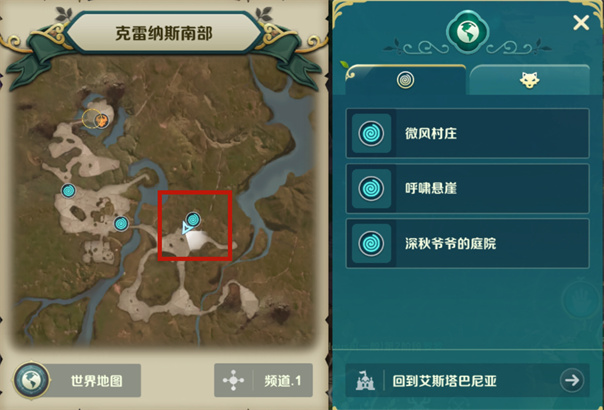Choose 深秋爷爷的庭院 from the list
Image resolution: width=604 pixels, height=410 pixels.
pyautogui.click(x=467, y=244)
